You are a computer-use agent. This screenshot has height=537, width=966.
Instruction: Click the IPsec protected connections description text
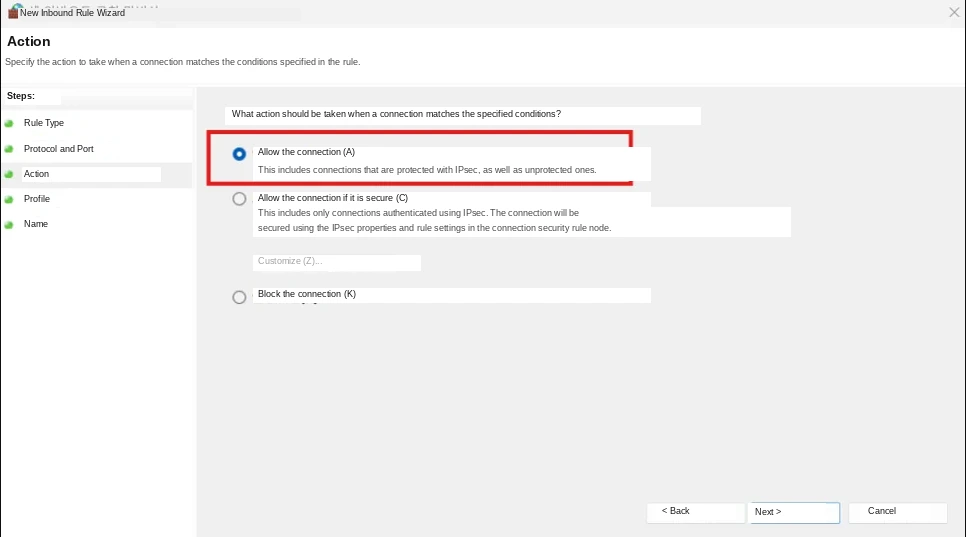[427, 170]
